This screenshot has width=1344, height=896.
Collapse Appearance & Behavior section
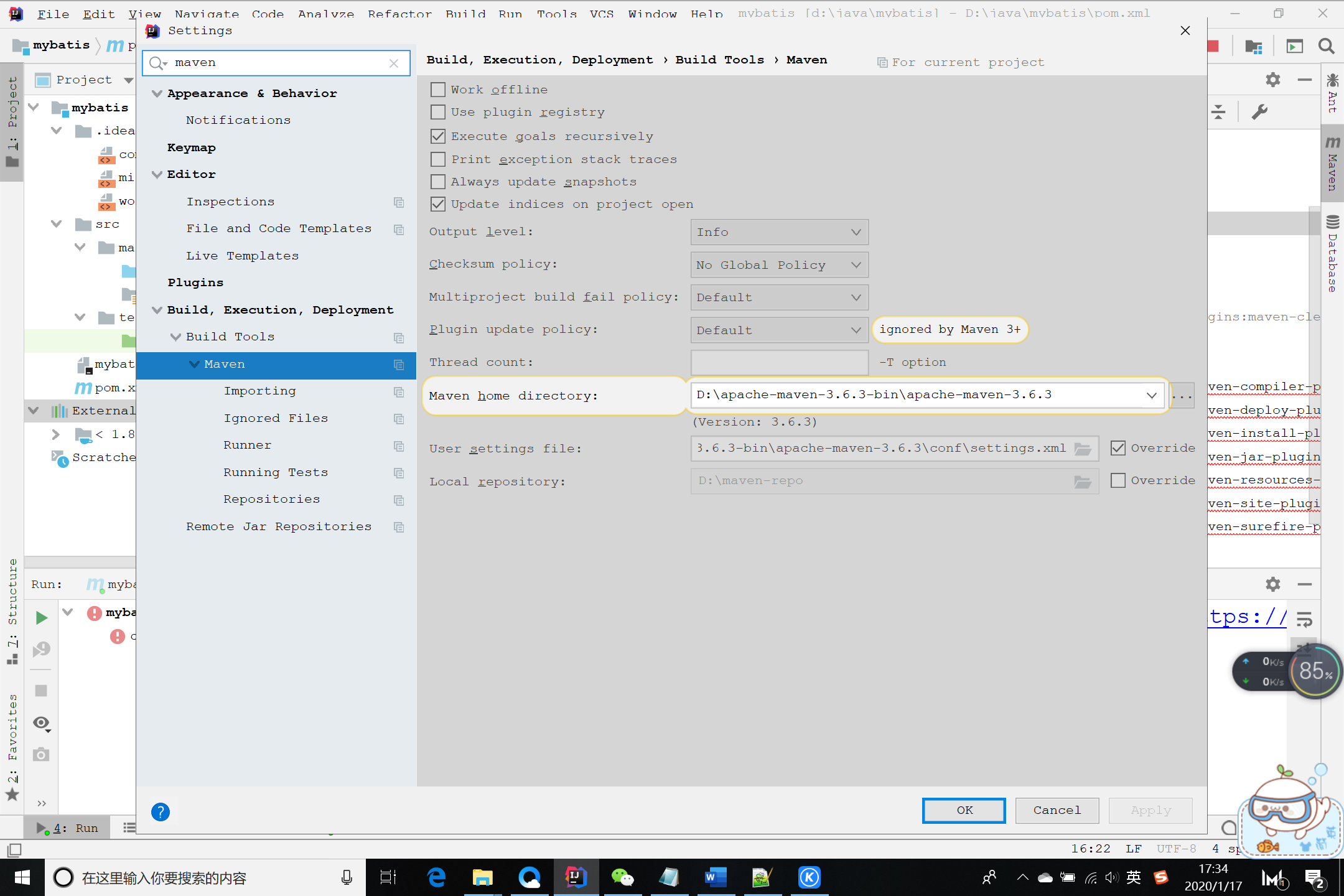pos(157,93)
